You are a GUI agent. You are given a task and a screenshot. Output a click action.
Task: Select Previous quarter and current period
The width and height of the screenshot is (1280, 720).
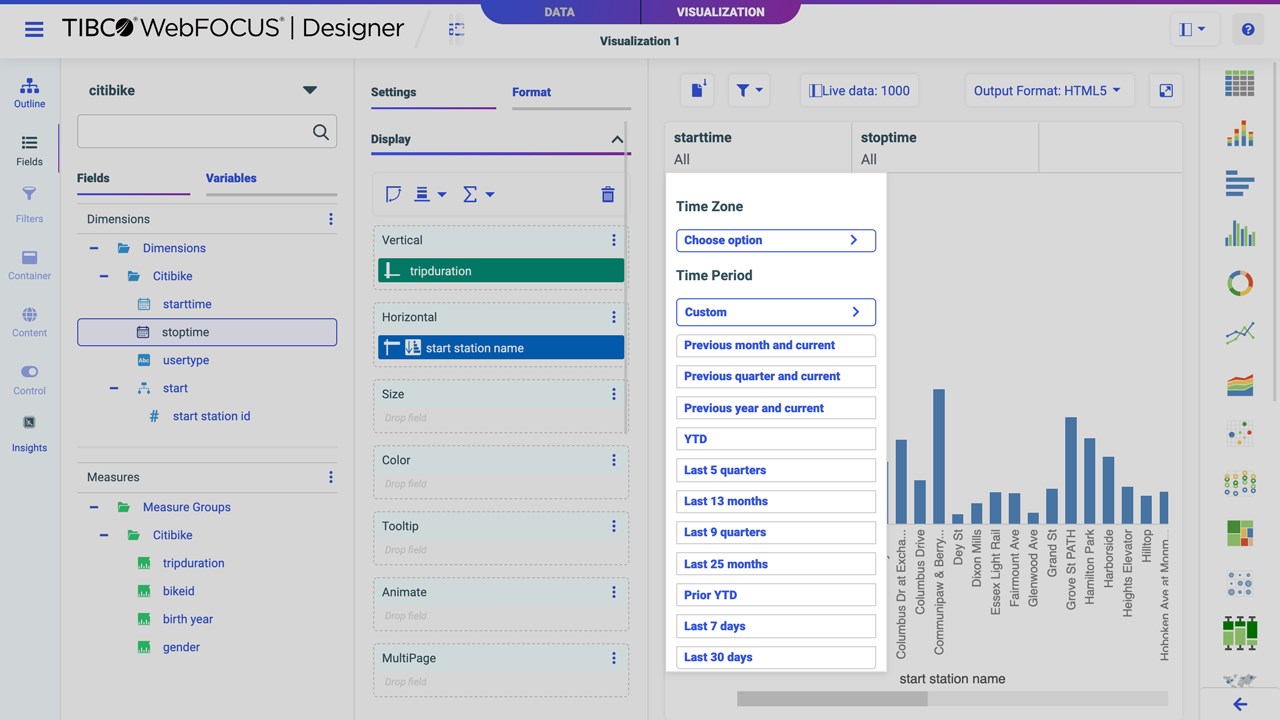tap(776, 376)
